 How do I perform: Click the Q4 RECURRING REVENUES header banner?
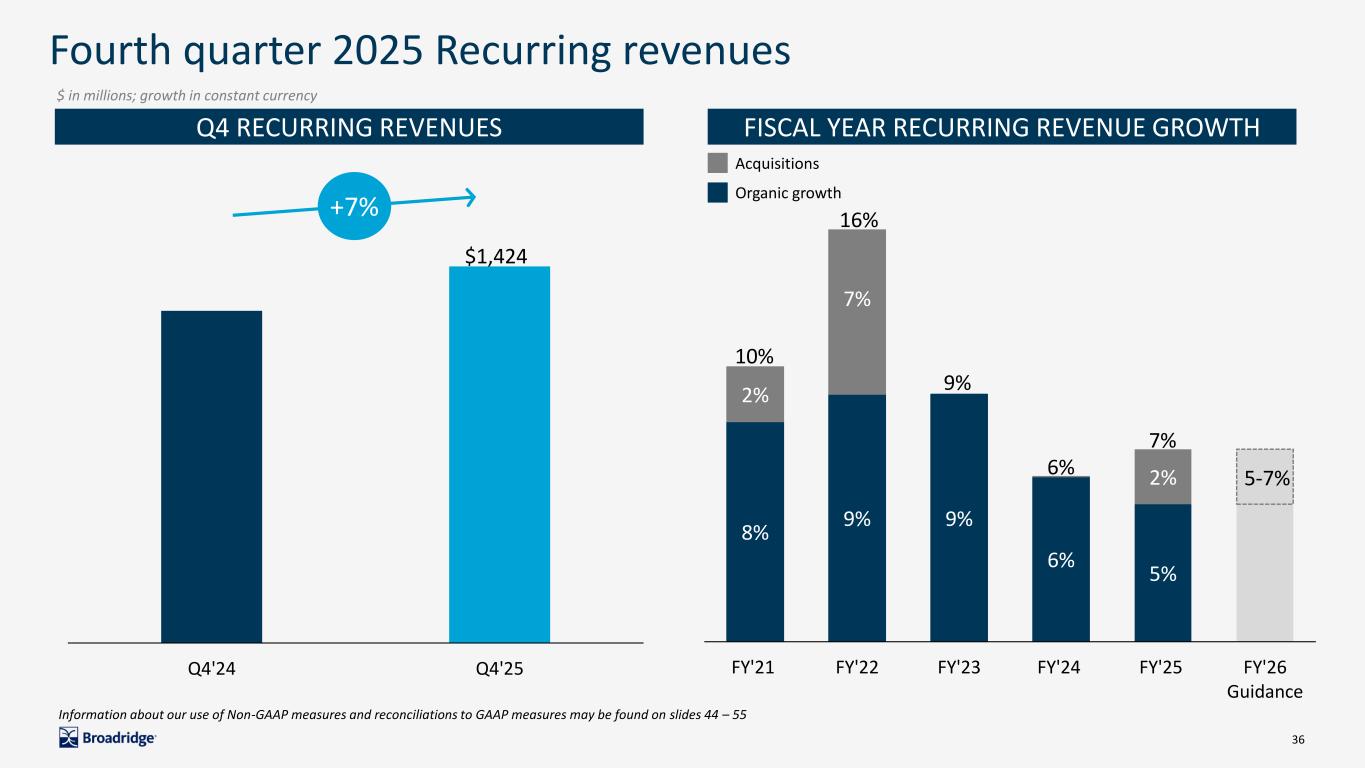(348, 127)
